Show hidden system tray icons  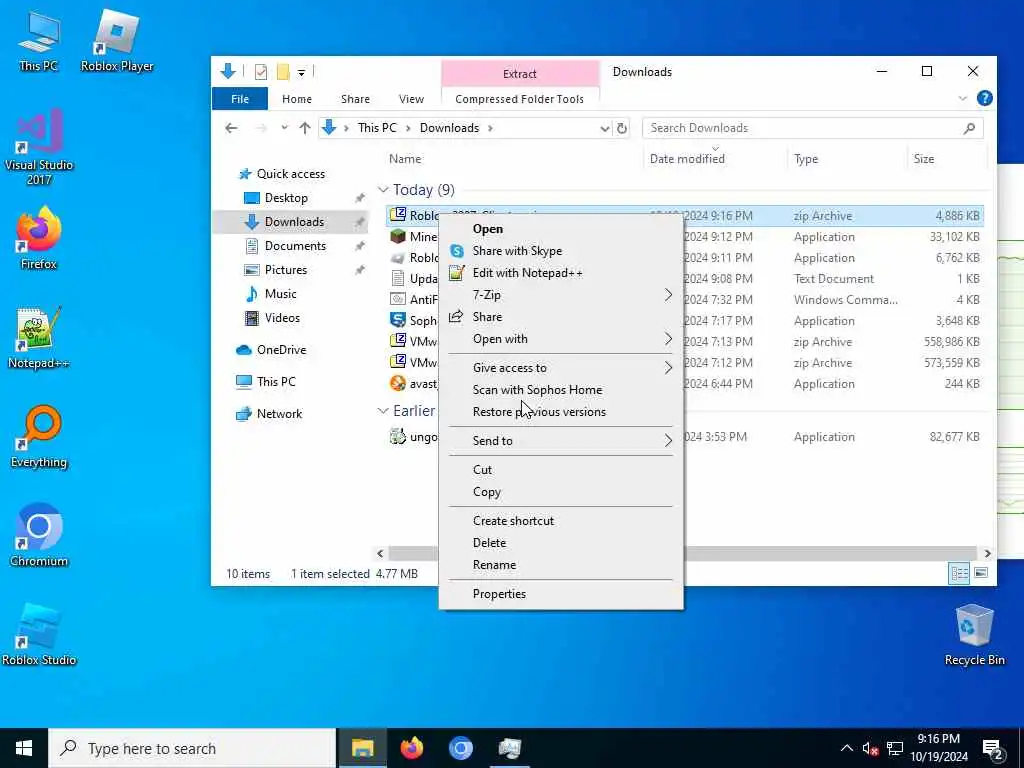tap(846, 748)
